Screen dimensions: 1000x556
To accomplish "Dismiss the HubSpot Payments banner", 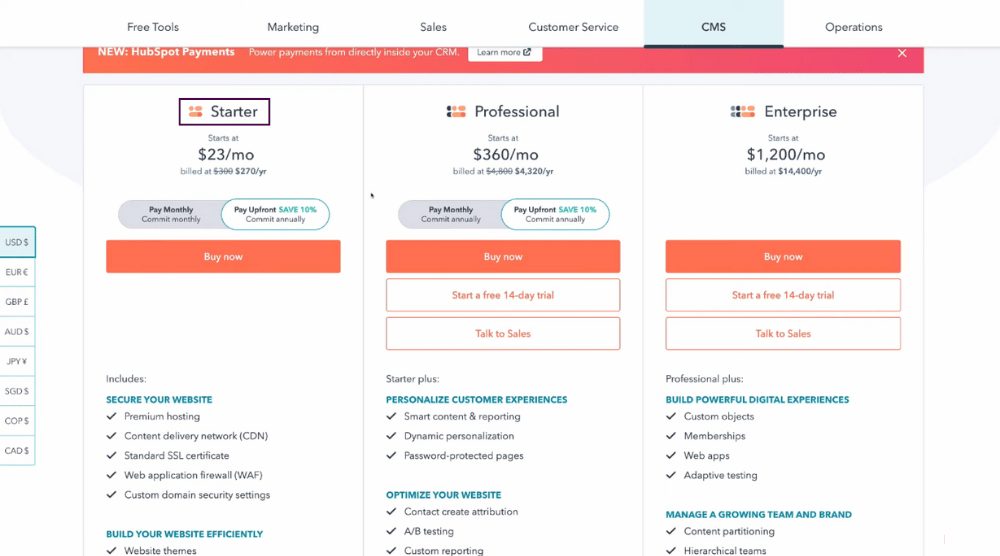I will pos(902,53).
